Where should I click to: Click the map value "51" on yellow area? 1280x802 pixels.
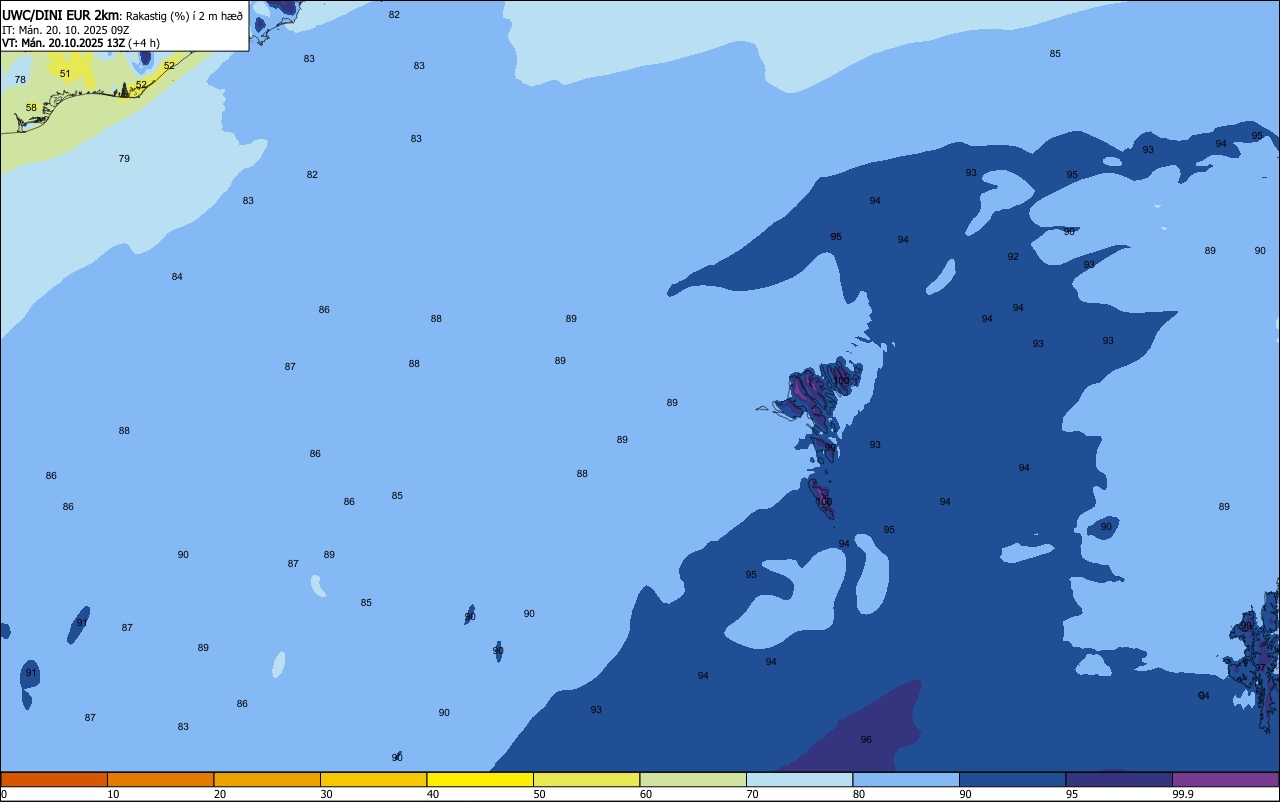(65, 74)
